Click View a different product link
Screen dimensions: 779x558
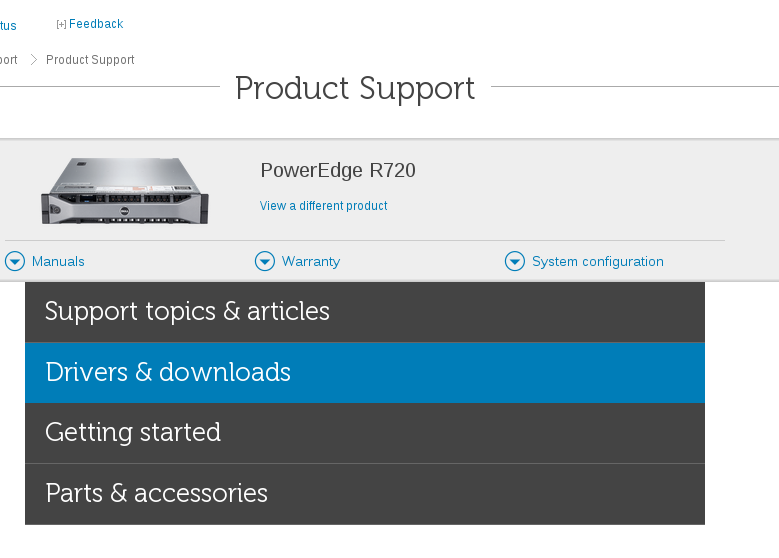(x=323, y=206)
